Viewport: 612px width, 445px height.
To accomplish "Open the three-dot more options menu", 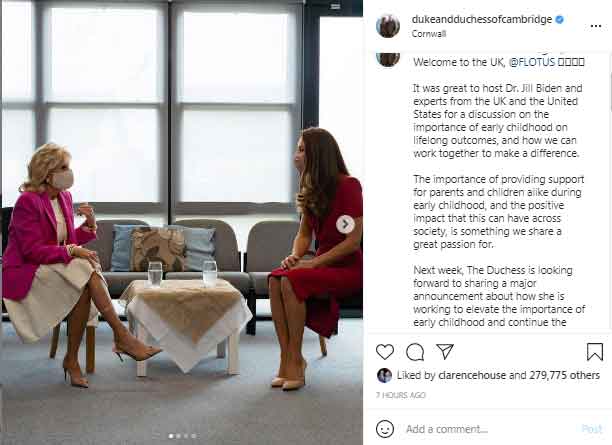I will (x=596, y=26).
